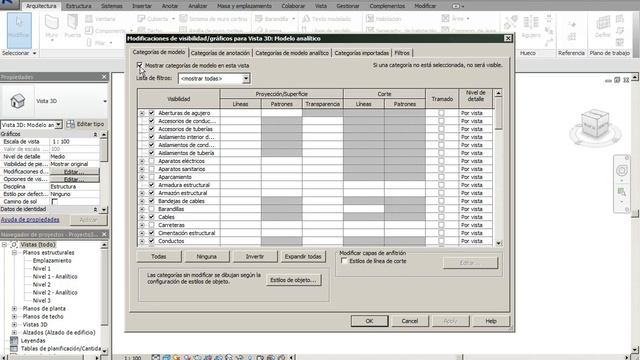Viewport: 640px width, 360px height.
Task: Collapse Planos estructurales in project browser
Action: tap(14, 253)
